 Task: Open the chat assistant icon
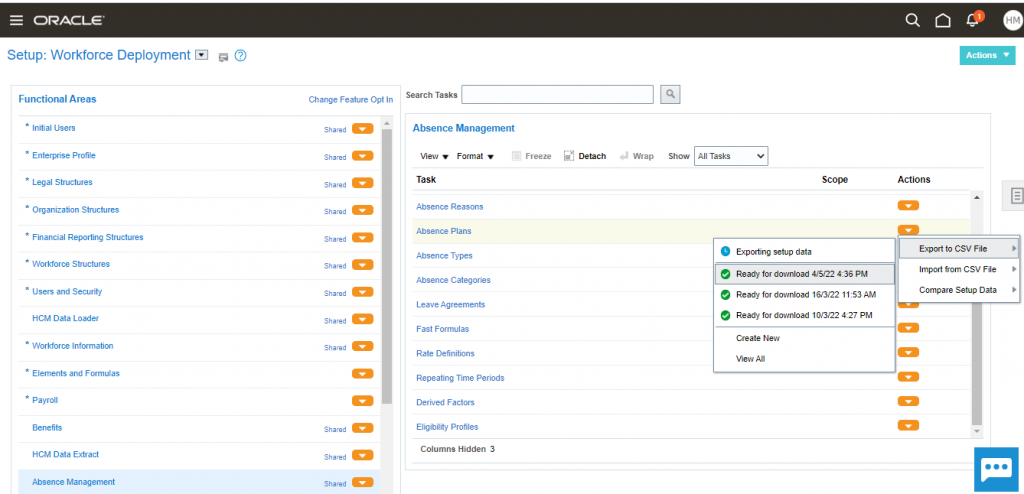point(996,468)
